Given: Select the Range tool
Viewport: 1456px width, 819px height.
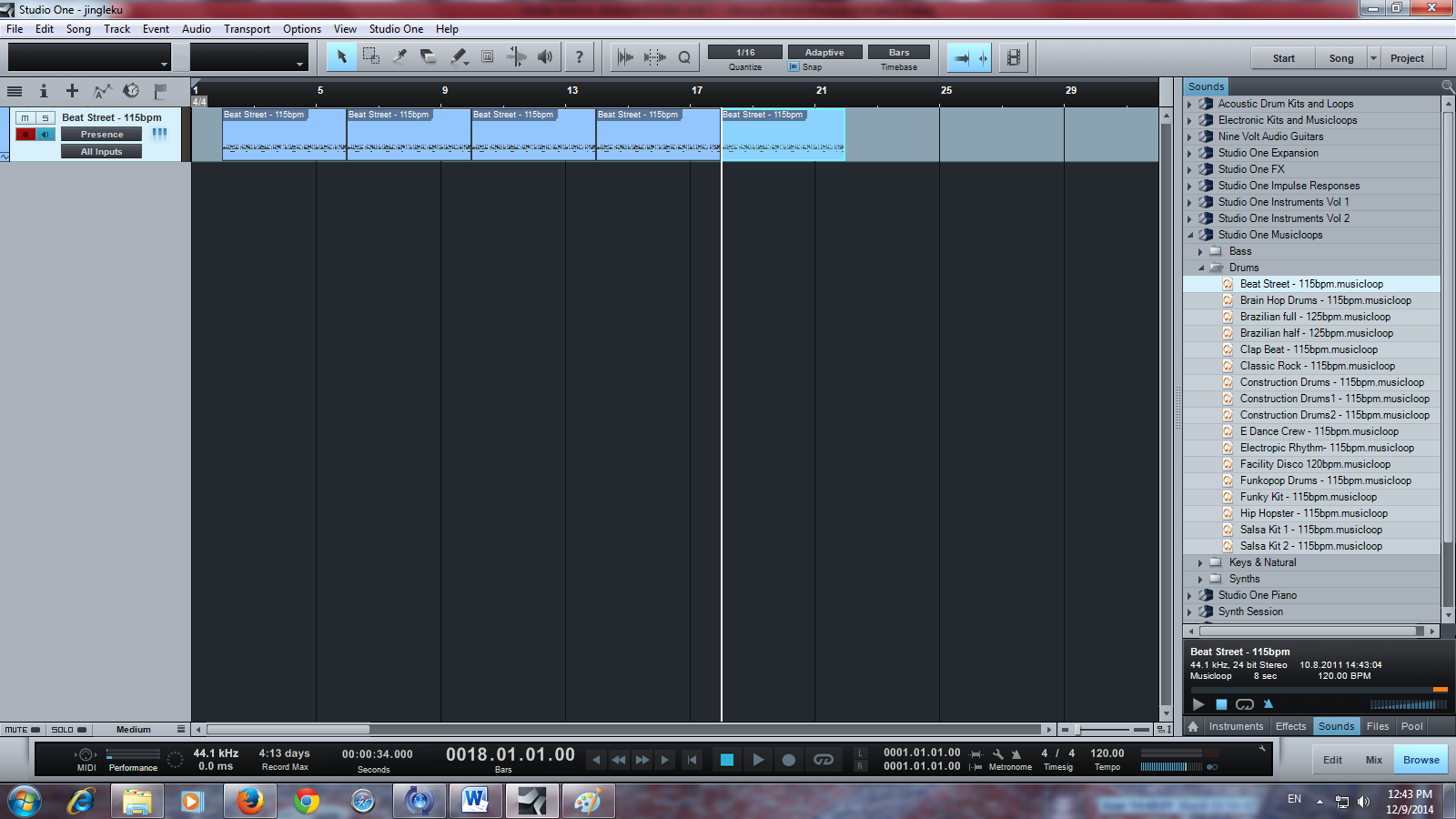Looking at the screenshot, I should coord(371,56).
